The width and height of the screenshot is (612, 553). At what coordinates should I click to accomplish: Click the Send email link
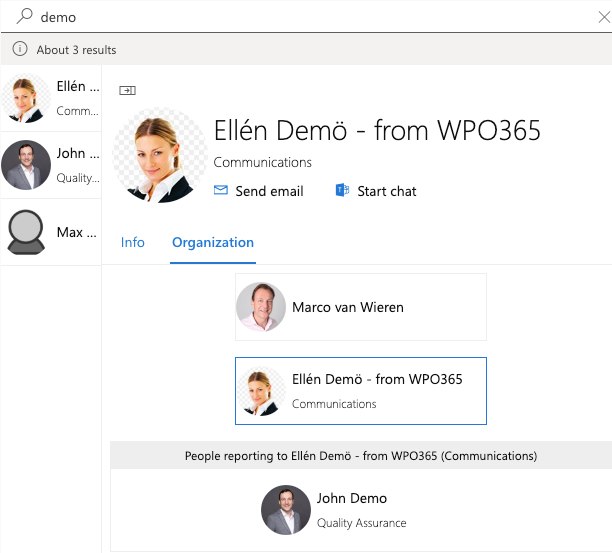[258, 191]
